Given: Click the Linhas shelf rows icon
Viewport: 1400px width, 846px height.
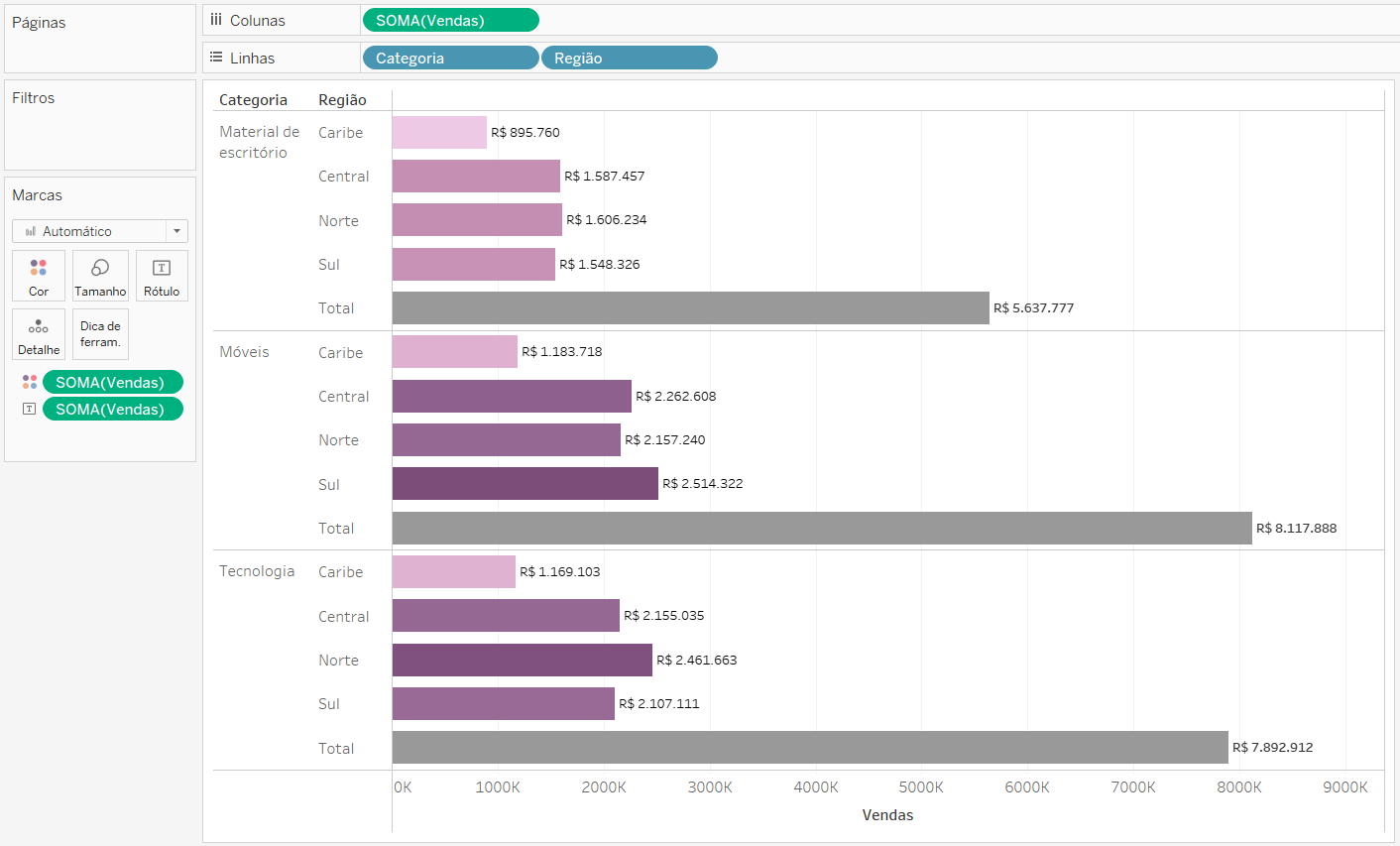Looking at the screenshot, I should (216, 58).
